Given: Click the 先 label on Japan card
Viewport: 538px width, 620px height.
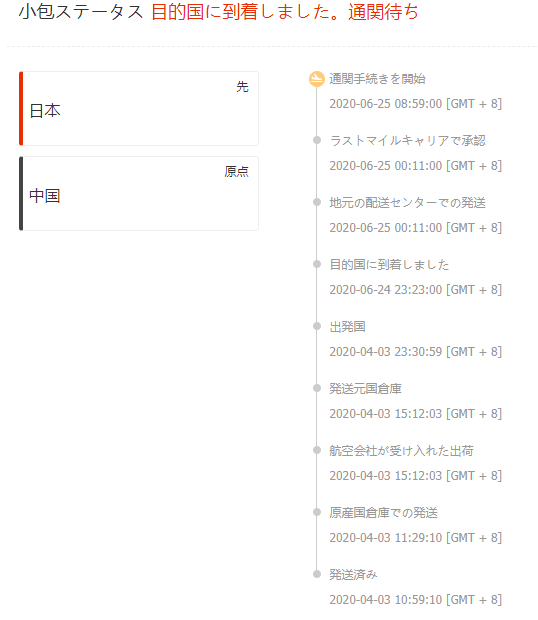Looking at the screenshot, I should [242, 87].
